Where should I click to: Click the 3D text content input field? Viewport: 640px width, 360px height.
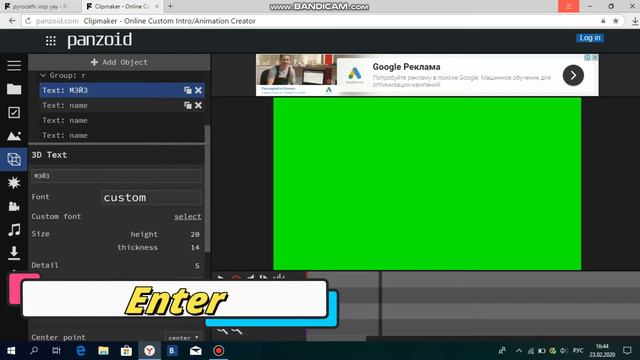(116, 176)
